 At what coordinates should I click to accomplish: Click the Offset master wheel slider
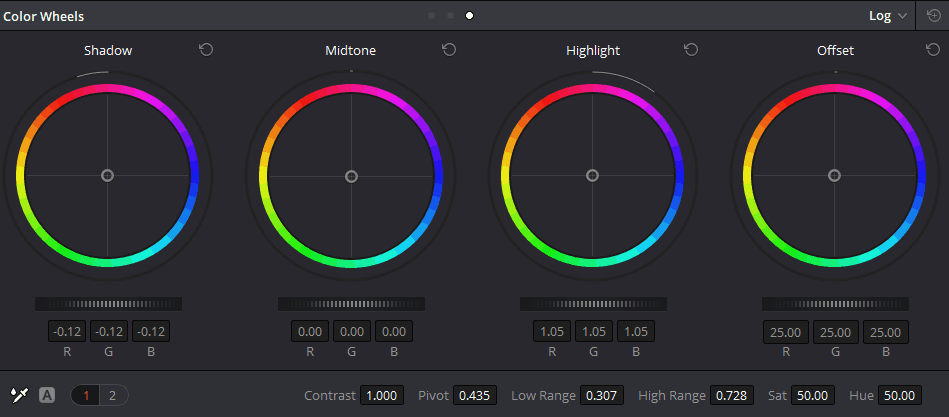pyautogui.click(x=835, y=304)
